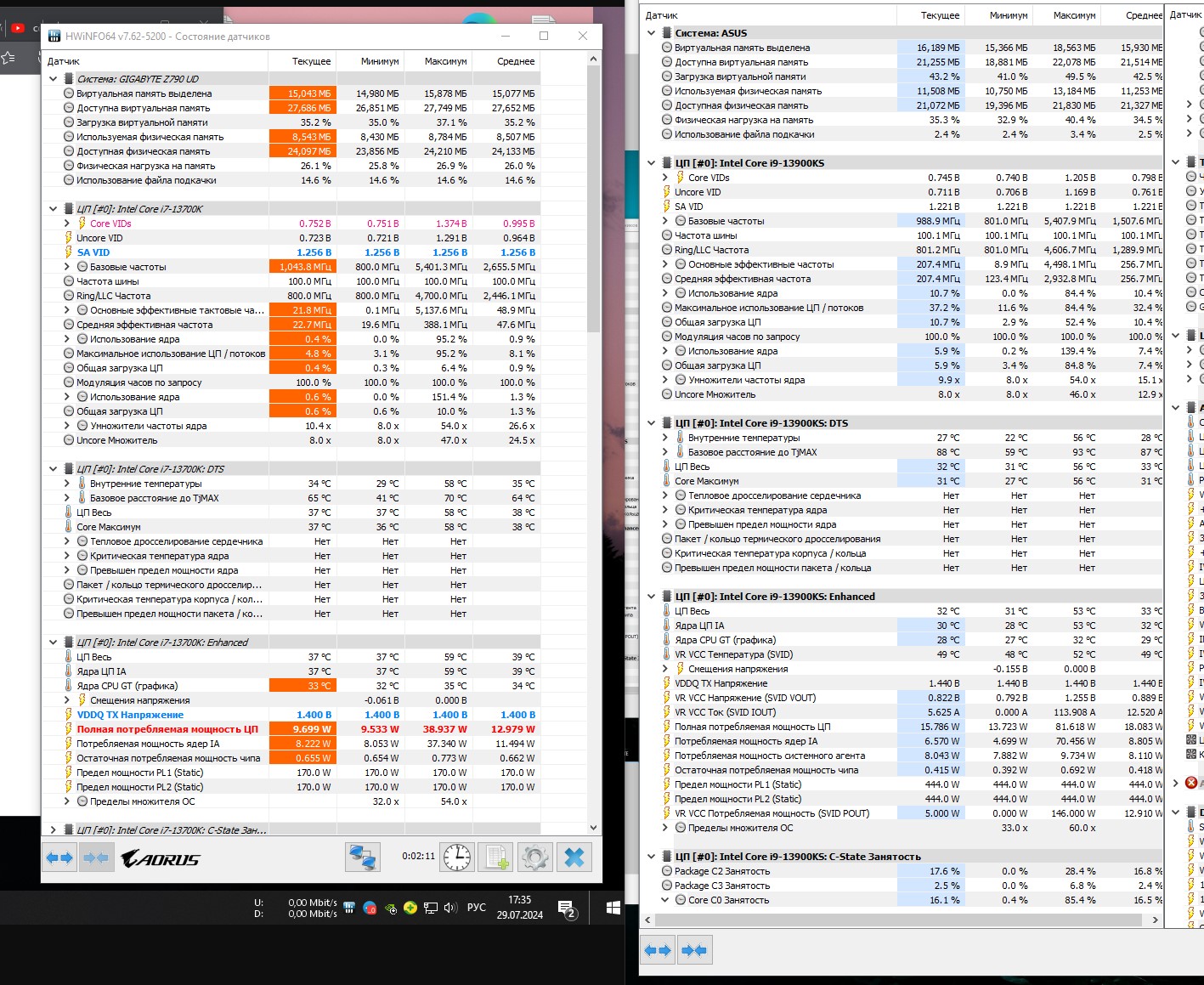The height and width of the screenshot is (985, 1204).
Task: Click the Минимум column header in HWiNFO64 window
Action: [370, 61]
